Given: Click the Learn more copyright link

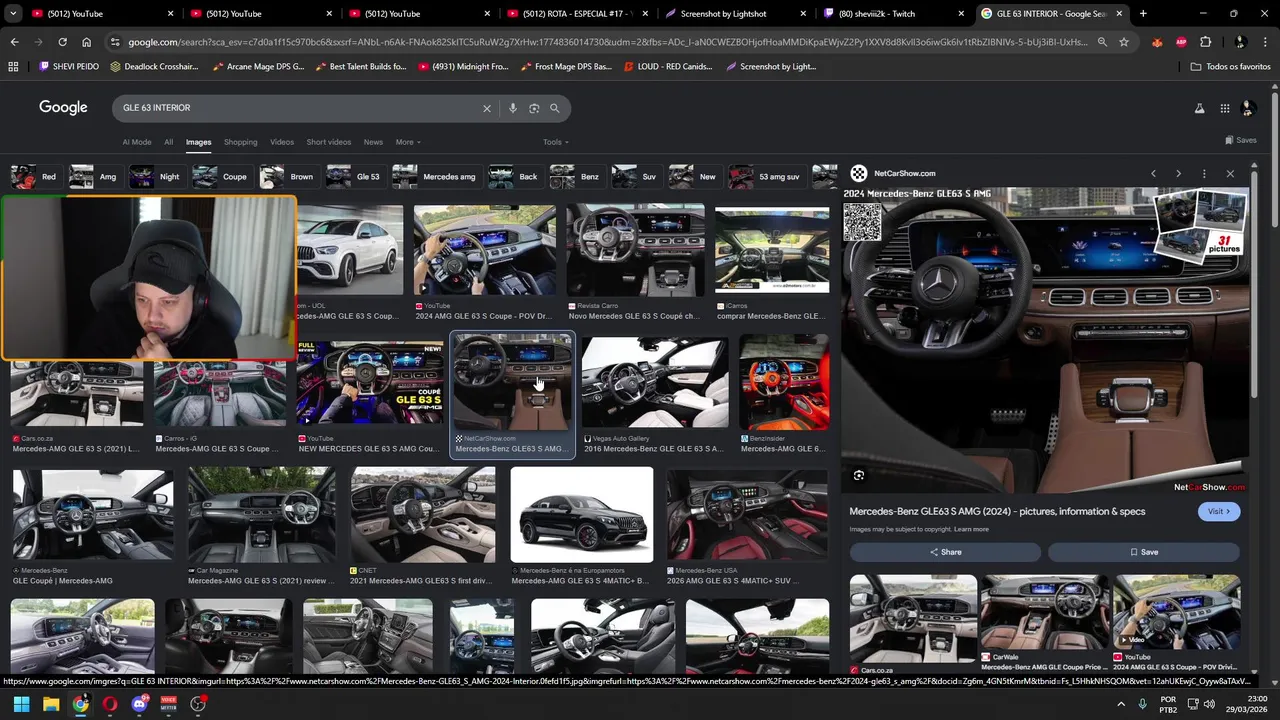Looking at the screenshot, I should (x=971, y=529).
